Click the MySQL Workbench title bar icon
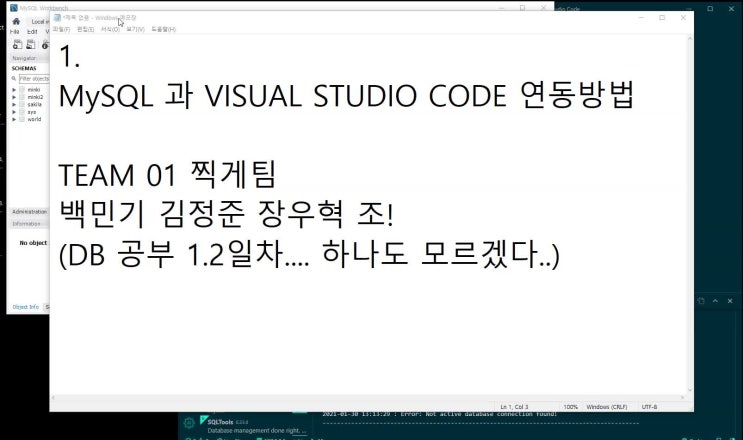Image resolution: width=743 pixels, height=440 pixels. (14, 8)
